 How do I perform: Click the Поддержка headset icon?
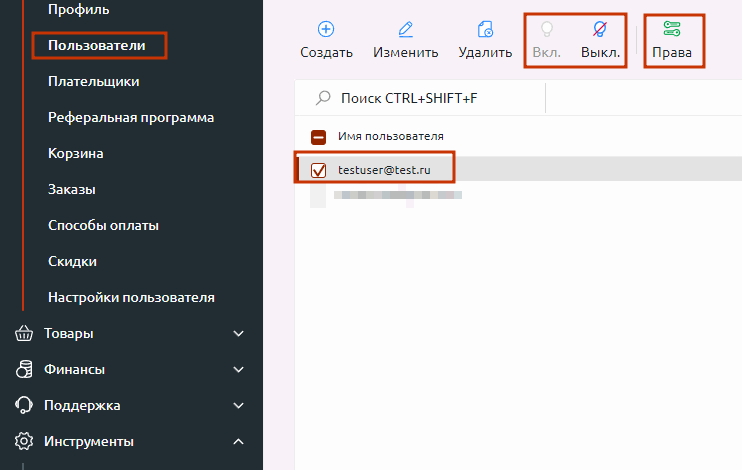point(24,405)
